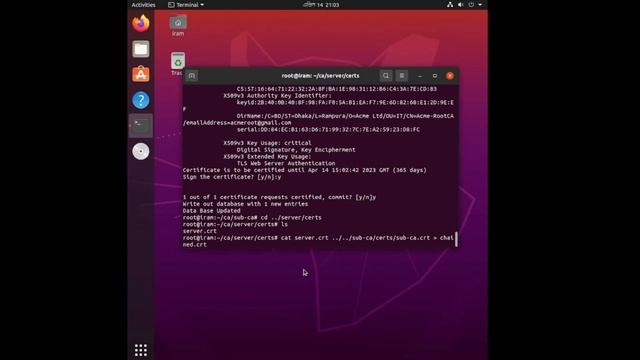
Task: Click the line with only the 'ls' command
Action: coord(235,224)
